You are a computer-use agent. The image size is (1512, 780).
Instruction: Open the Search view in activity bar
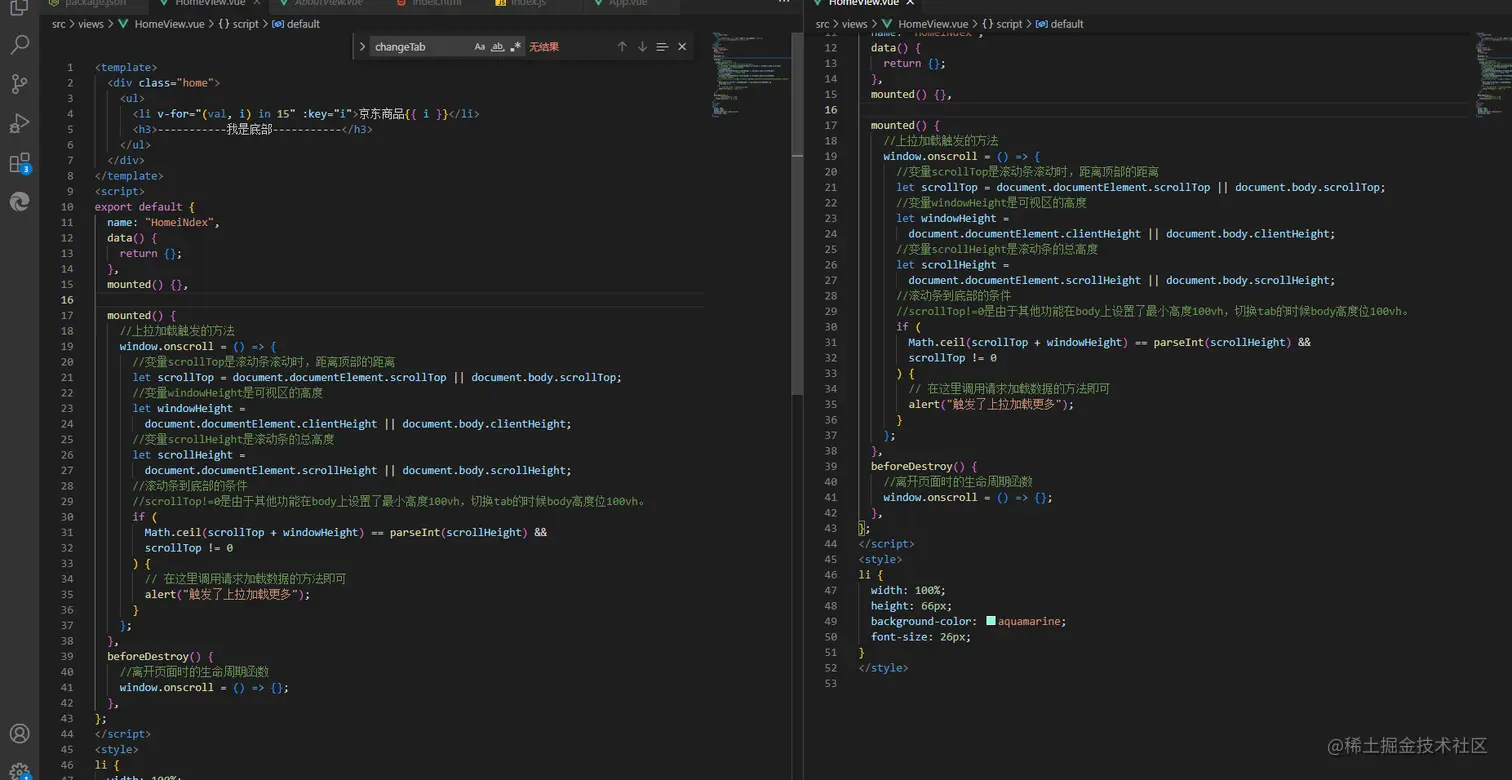point(19,45)
